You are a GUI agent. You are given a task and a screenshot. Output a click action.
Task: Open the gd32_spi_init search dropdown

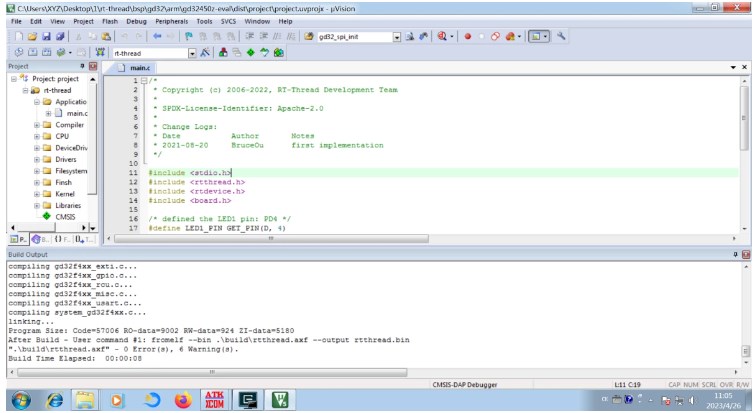(397, 36)
